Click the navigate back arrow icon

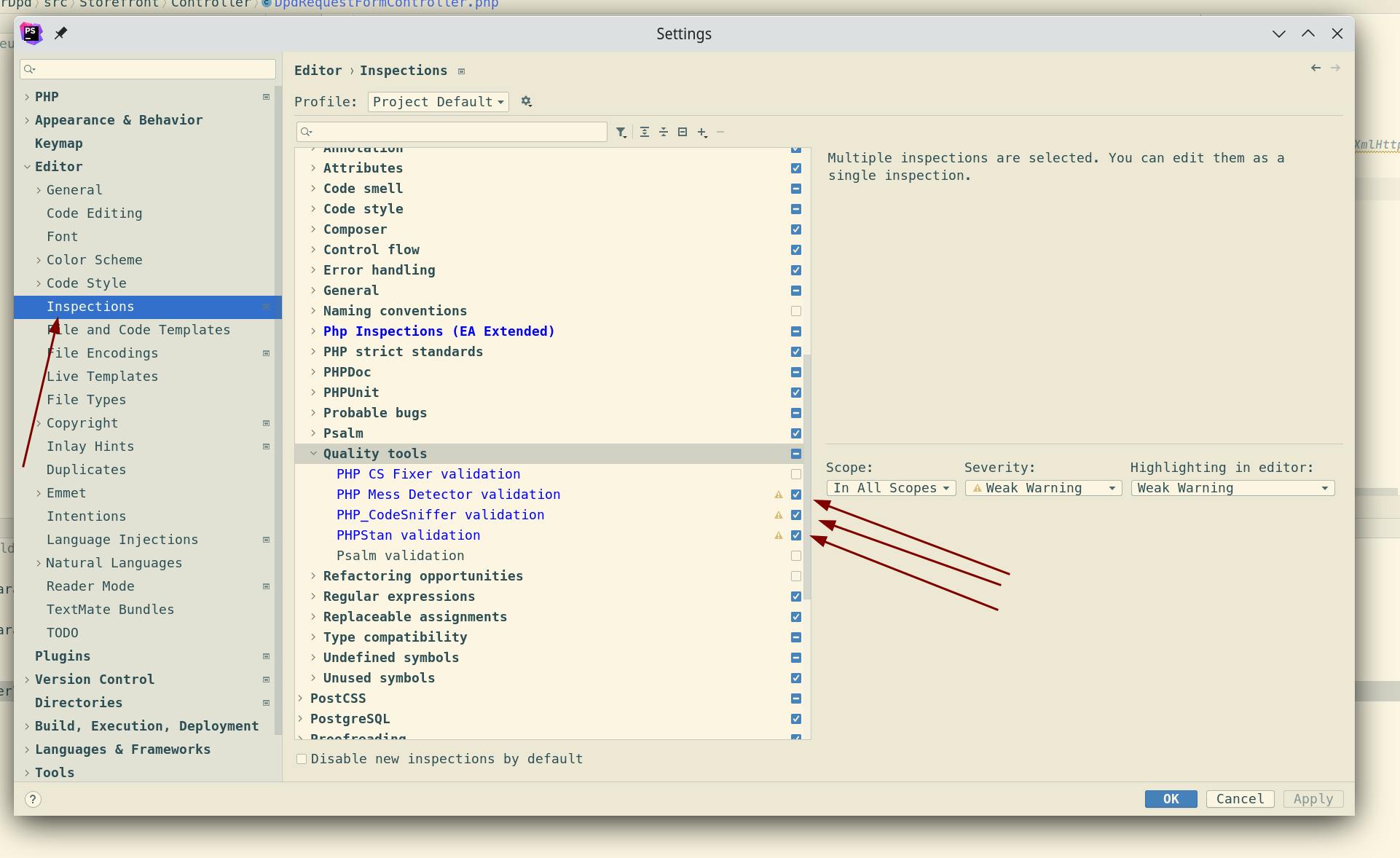(x=1316, y=67)
